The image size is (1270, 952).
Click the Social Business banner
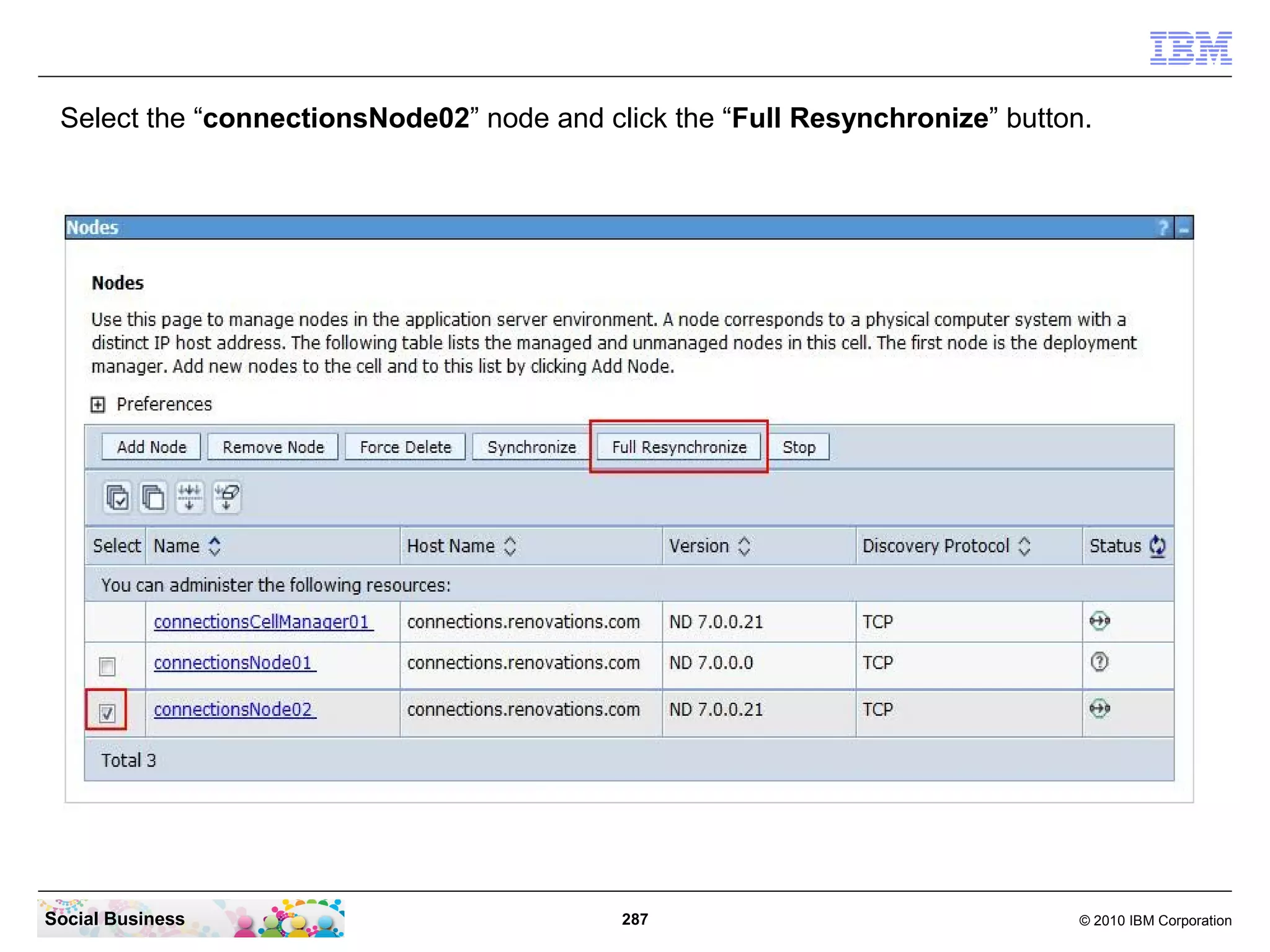coord(190,919)
